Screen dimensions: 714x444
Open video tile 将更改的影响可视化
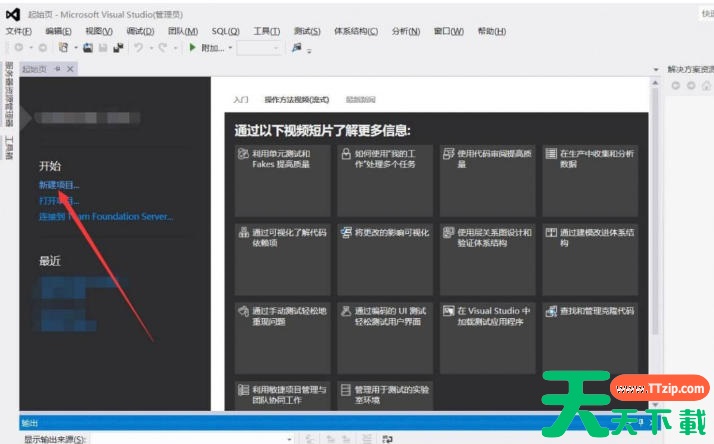click(x=385, y=260)
